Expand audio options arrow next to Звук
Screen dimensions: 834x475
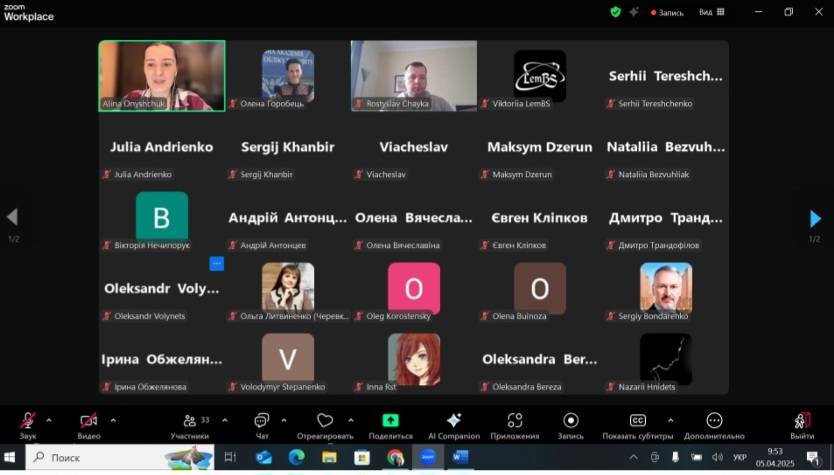pyautogui.click(x=49, y=420)
